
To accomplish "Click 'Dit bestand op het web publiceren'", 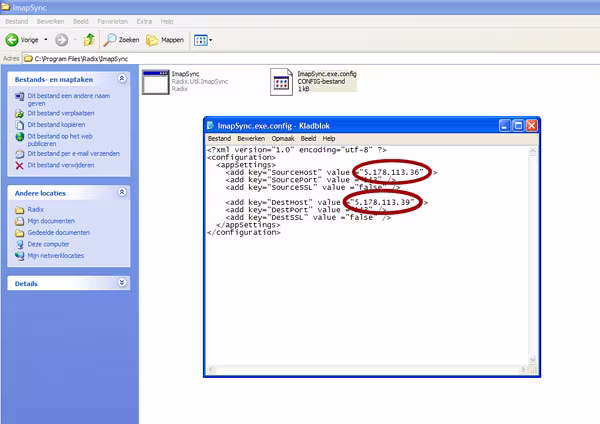I will [x=60, y=140].
